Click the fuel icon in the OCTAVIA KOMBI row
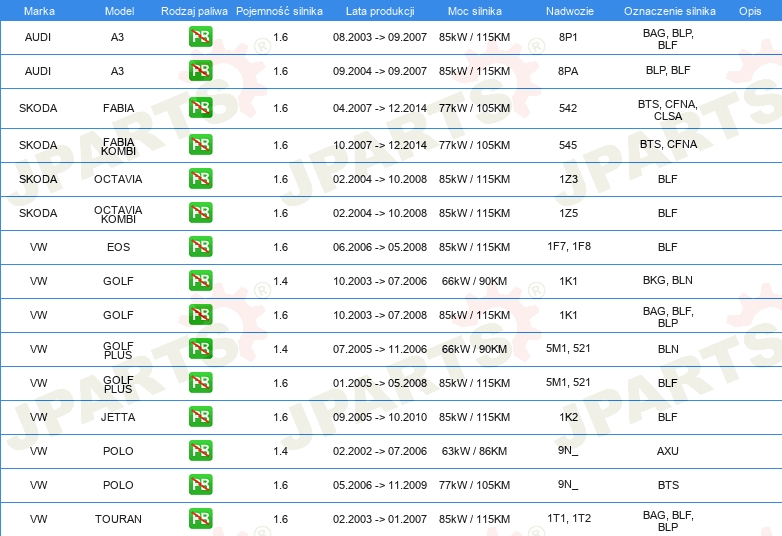 (200, 212)
